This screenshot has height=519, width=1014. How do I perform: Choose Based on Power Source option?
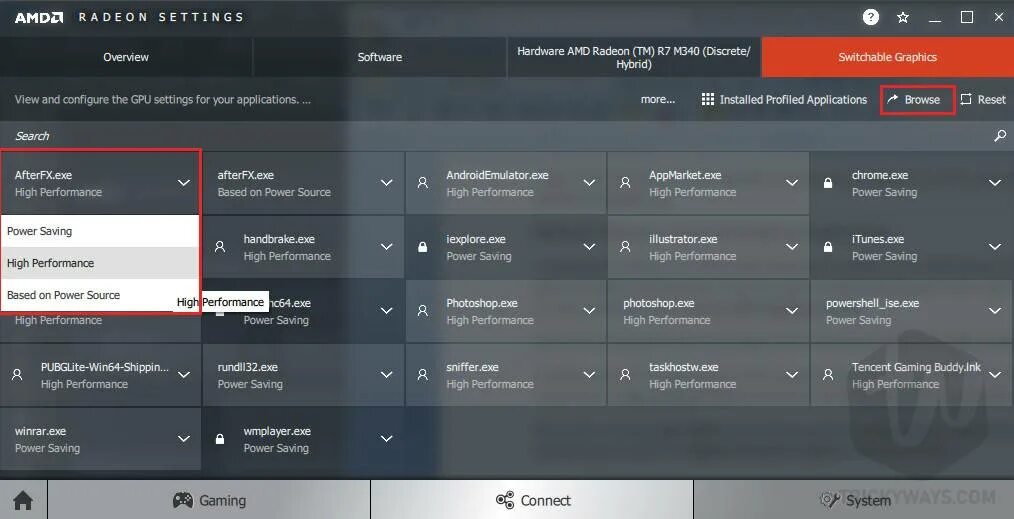click(100, 295)
